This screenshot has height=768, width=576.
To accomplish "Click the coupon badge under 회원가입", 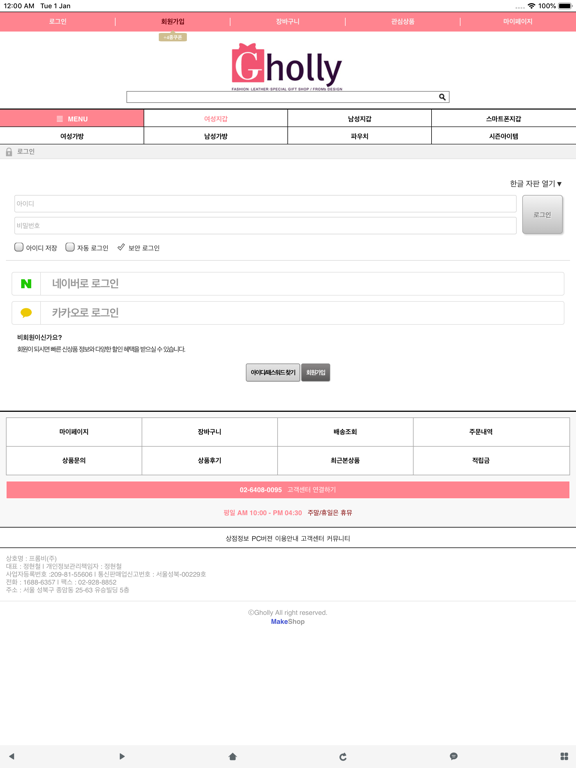I will (172, 37).
